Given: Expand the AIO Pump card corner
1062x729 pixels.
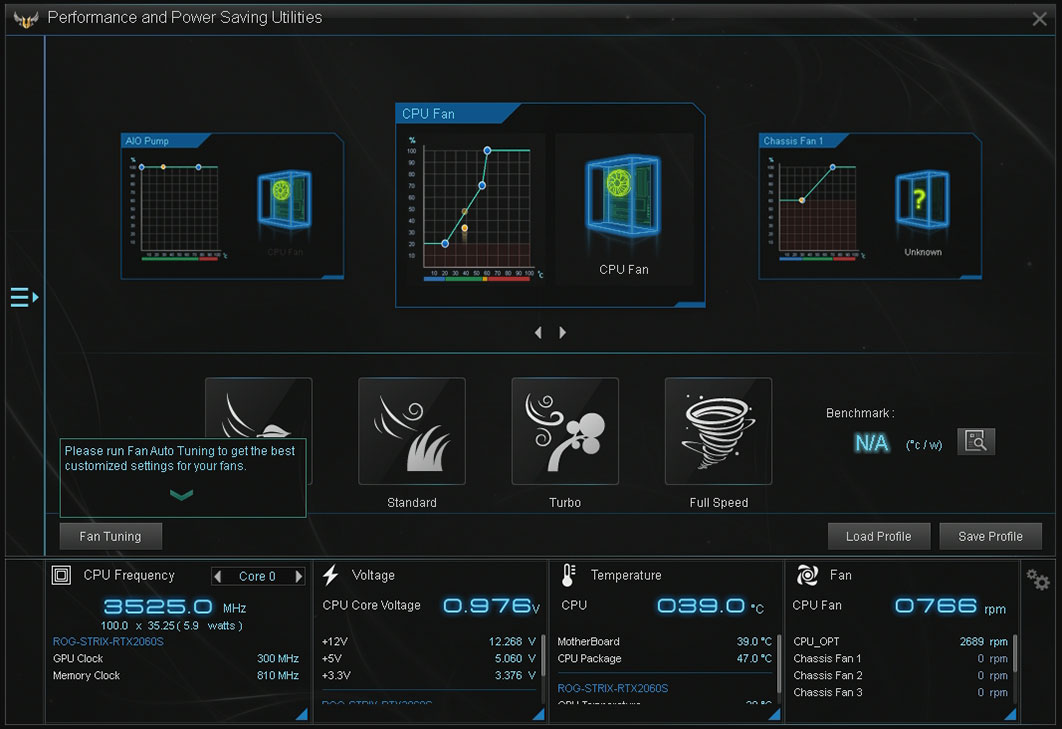Looking at the screenshot, I should point(333,276).
